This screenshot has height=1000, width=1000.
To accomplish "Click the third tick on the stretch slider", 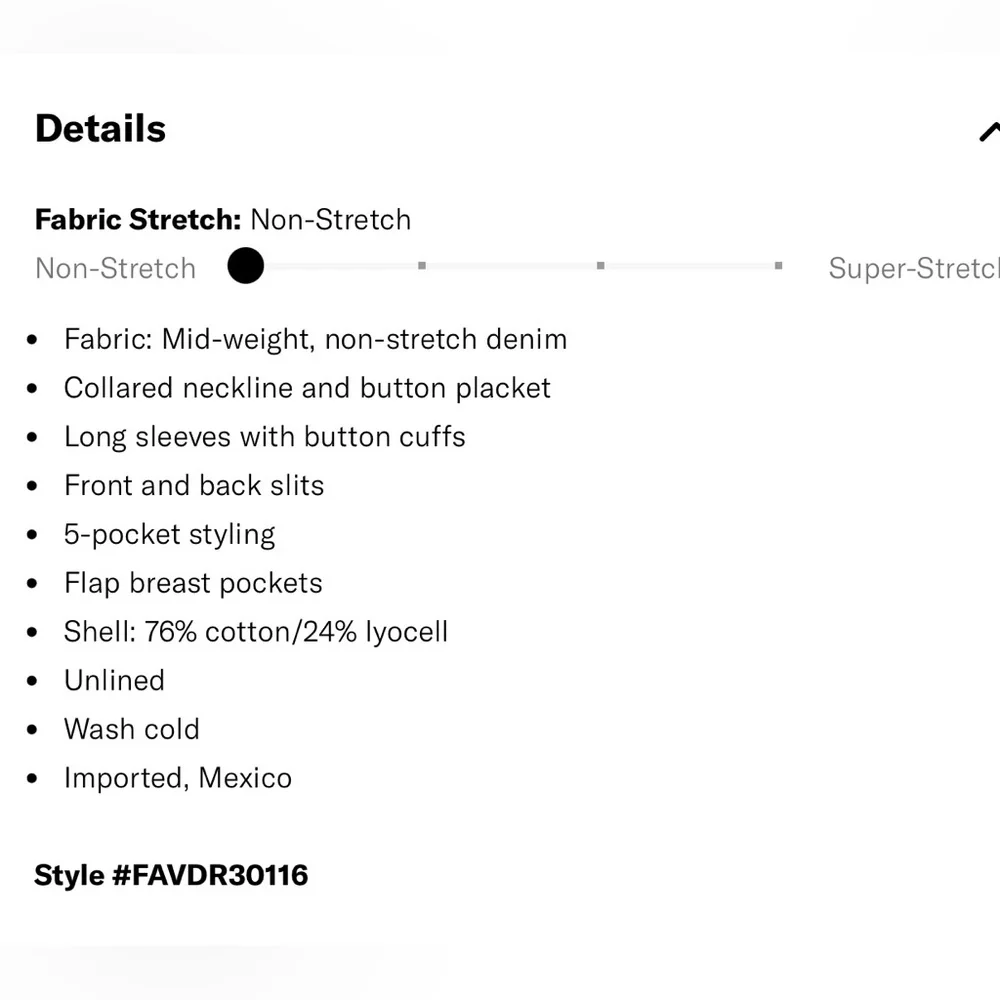I will click(600, 266).
